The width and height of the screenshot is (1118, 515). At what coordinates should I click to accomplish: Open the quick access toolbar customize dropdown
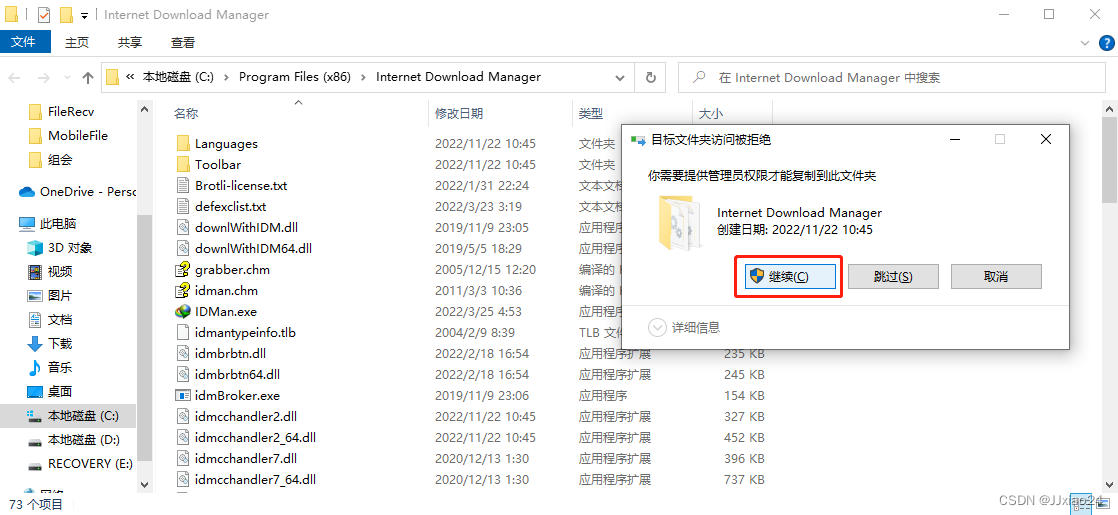pyautogui.click(x=84, y=14)
